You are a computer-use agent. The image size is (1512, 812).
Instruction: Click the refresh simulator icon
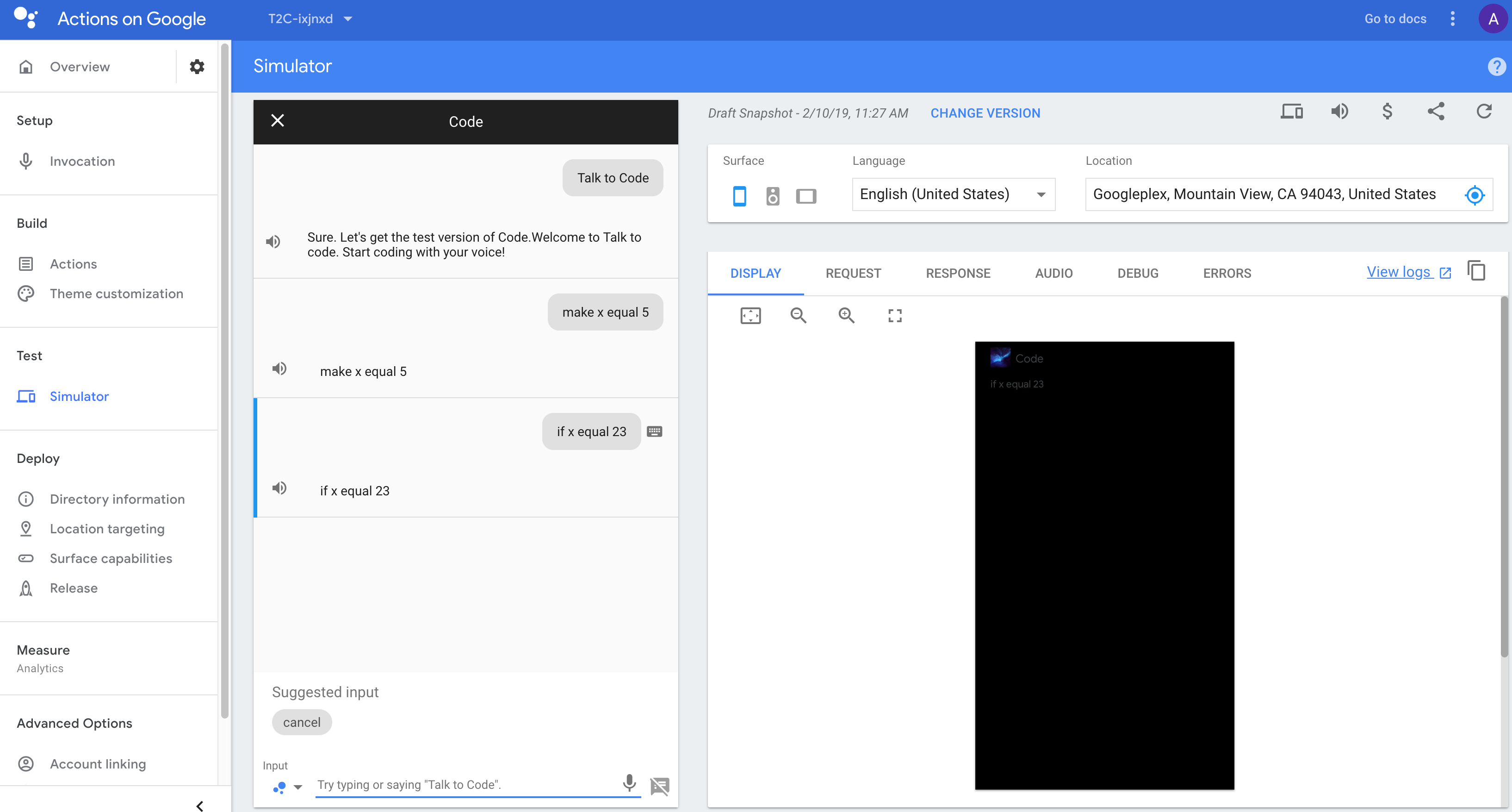(1484, 112)
